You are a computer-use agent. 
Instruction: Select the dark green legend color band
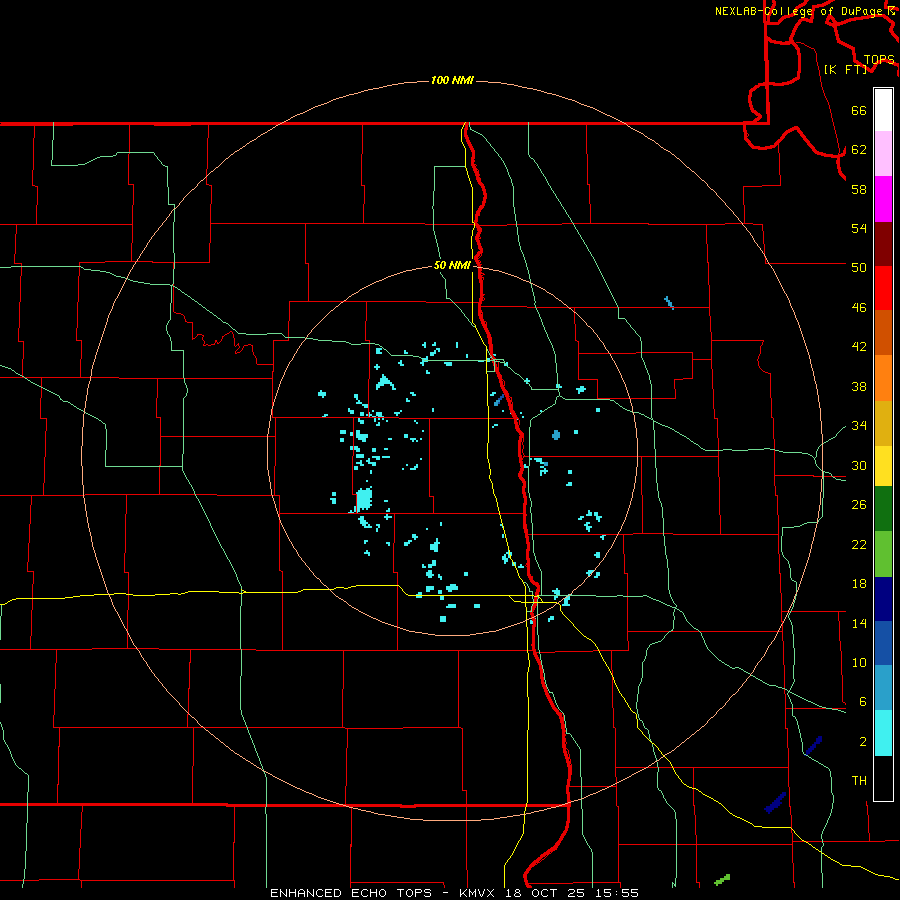click(883, 509)
